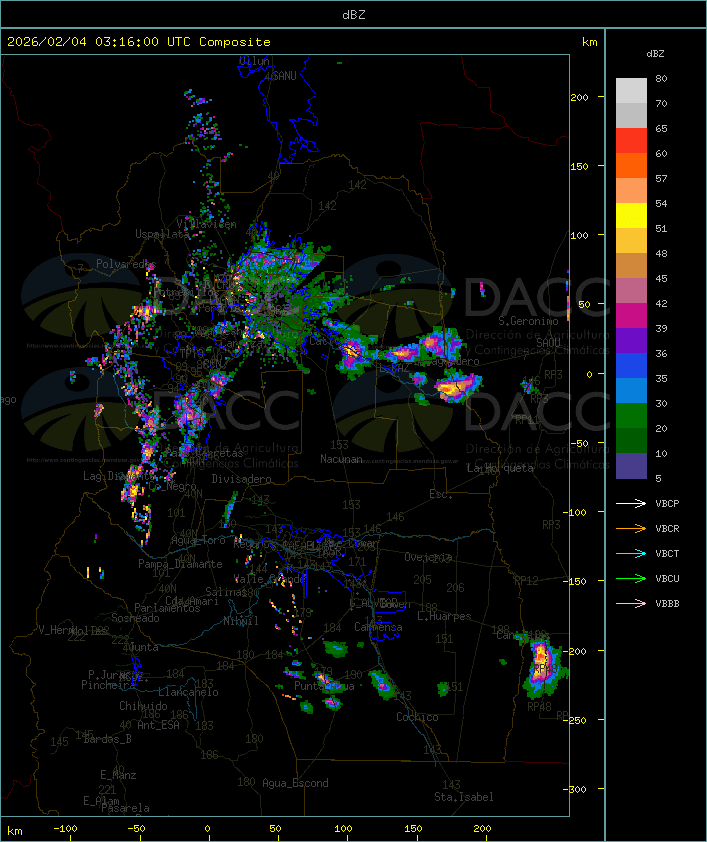Screen dimensions: 707x842
Task: Click the Pampa_Diamante map label
Action: [x=180, y=564]
